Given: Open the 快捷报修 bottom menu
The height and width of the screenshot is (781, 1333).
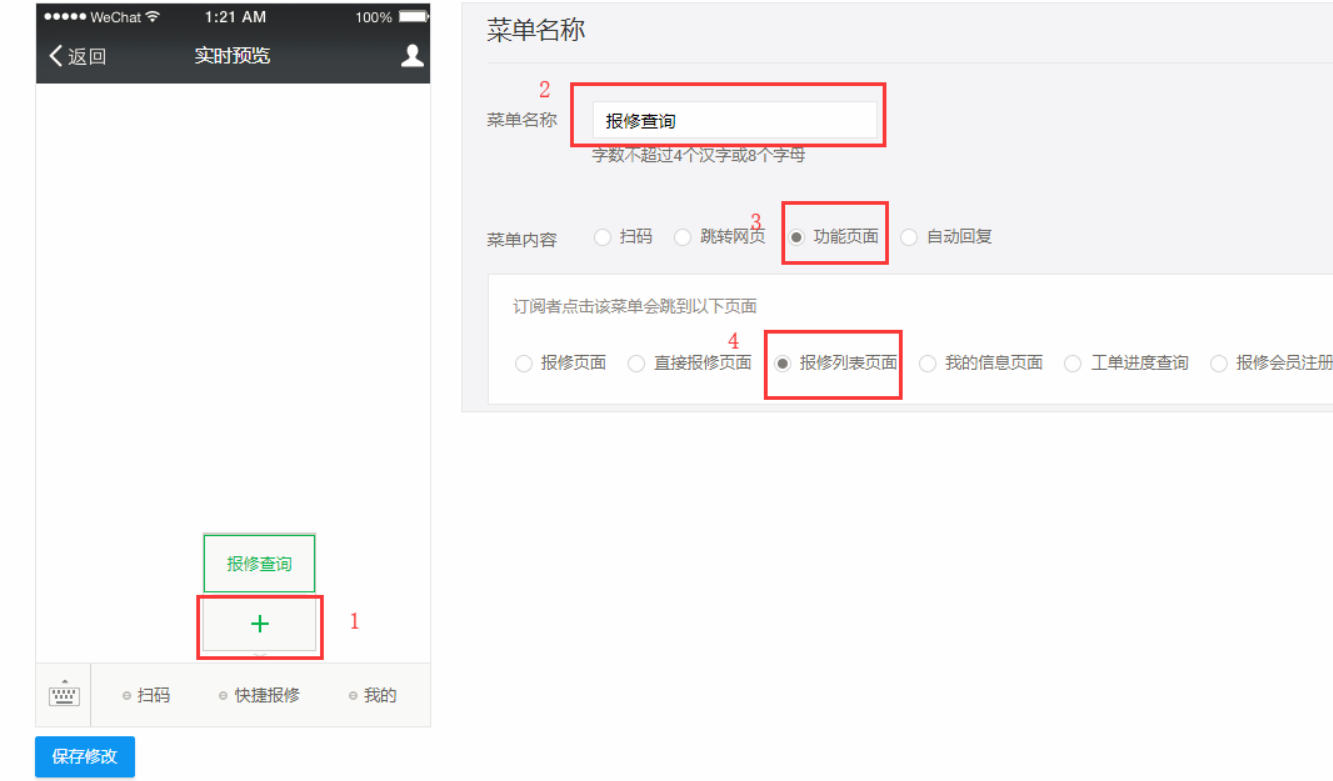Looking at the screenshot, I should [259, 695].
